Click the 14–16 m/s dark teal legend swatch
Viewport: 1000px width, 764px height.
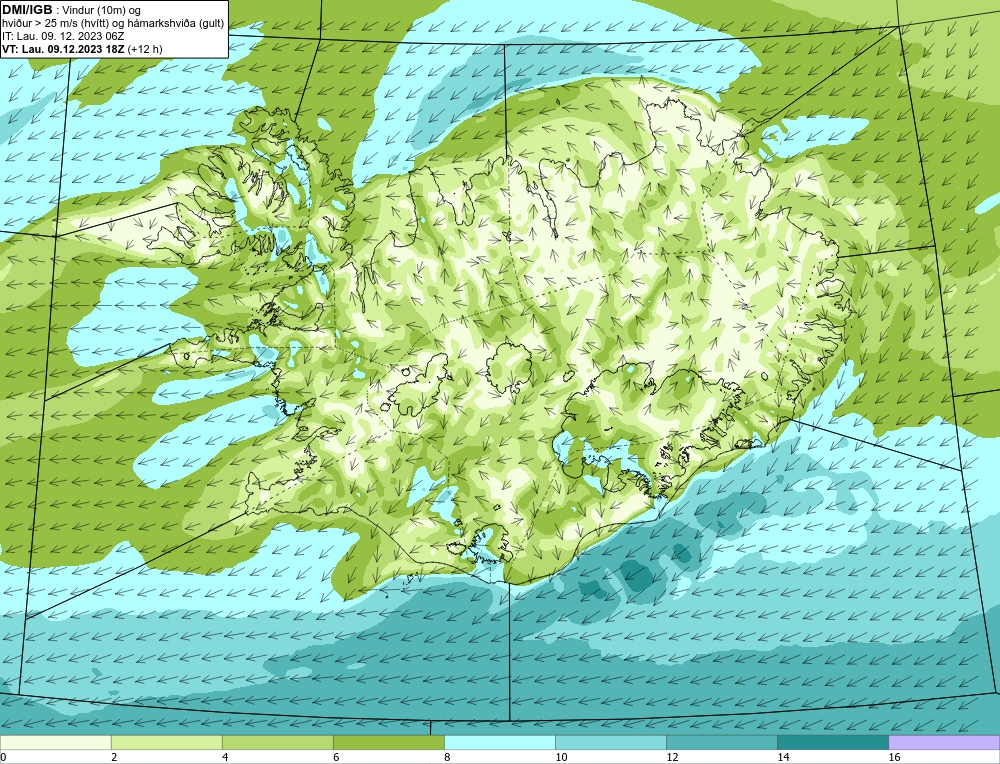(x=832, y=742)
